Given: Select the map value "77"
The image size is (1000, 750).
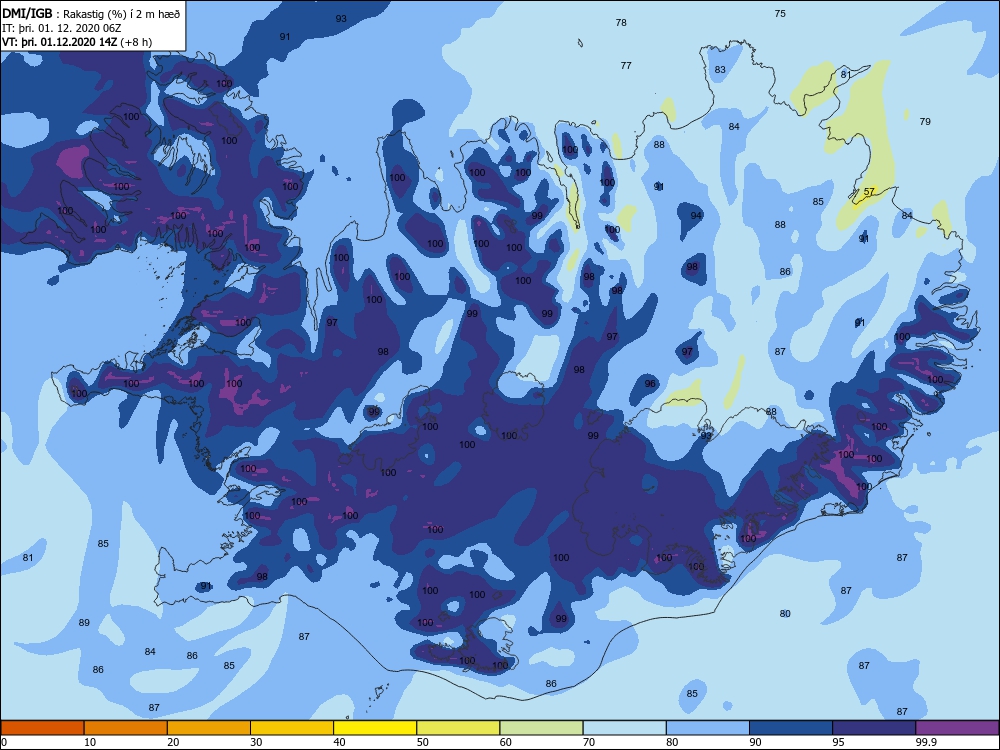Looking at the screenshot, I should pyautogui.click(x=626, y=65).
